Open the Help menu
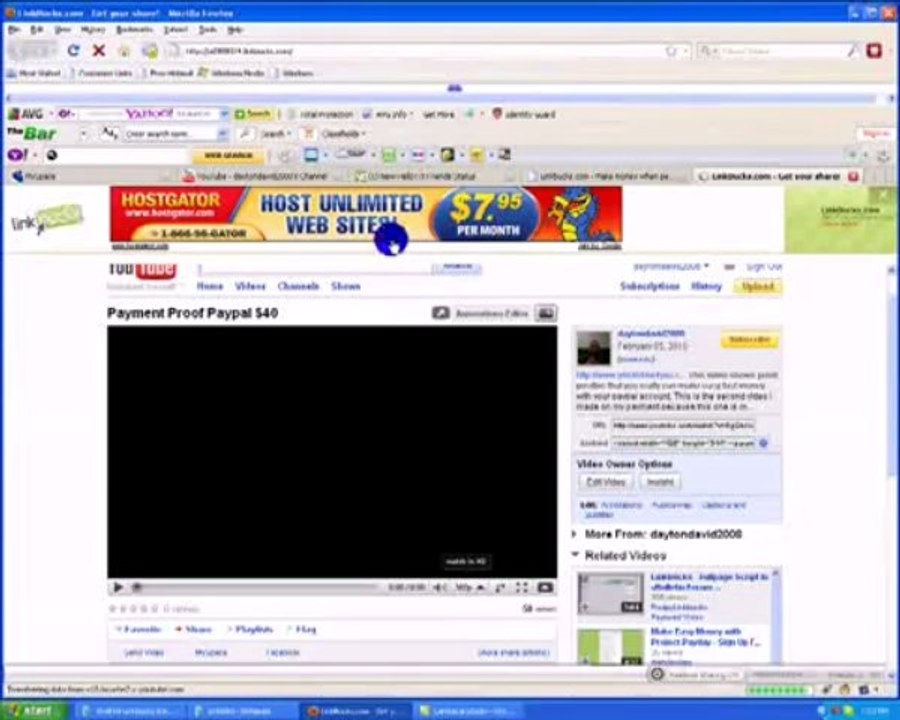This screenshot has width=900, height=720. [235, 29]
